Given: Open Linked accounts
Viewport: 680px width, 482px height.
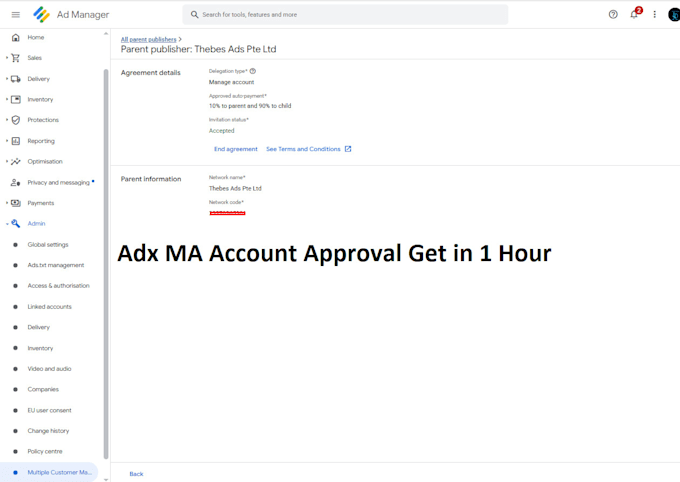Looking at the screenshot, I should pyautogui.click(x=49, y=307).
